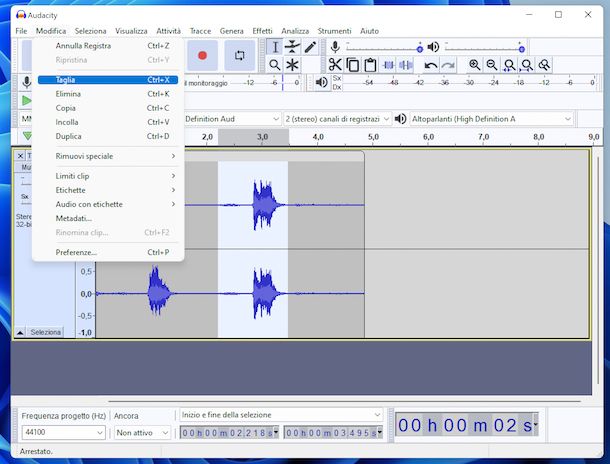The width and height of the screenshot is (610, 464).
Task: Click the Zoom Out magnifier icon
Action: (492, 65)
